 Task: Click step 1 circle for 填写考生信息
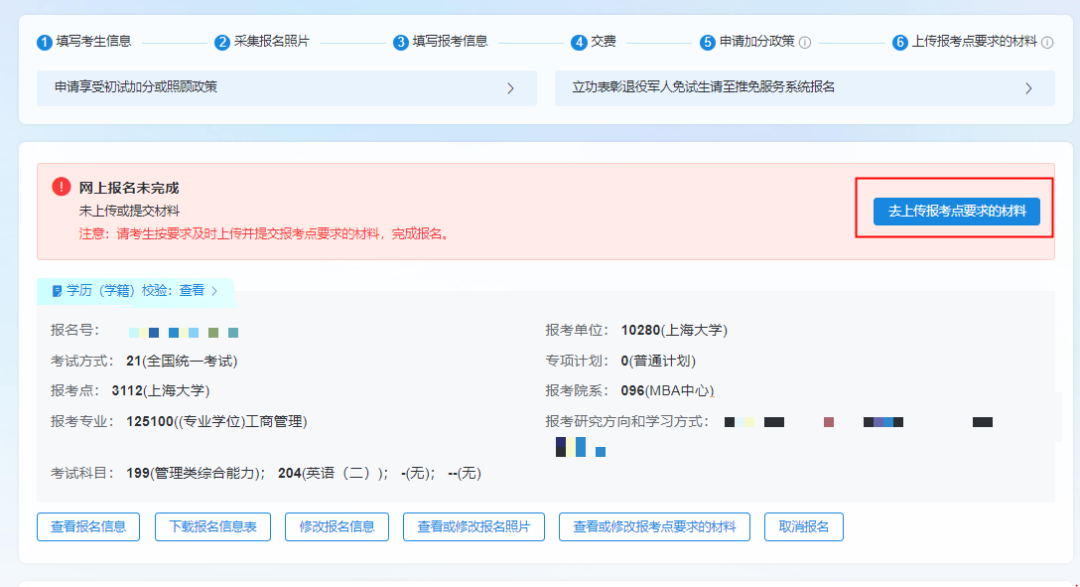[45, 43]
